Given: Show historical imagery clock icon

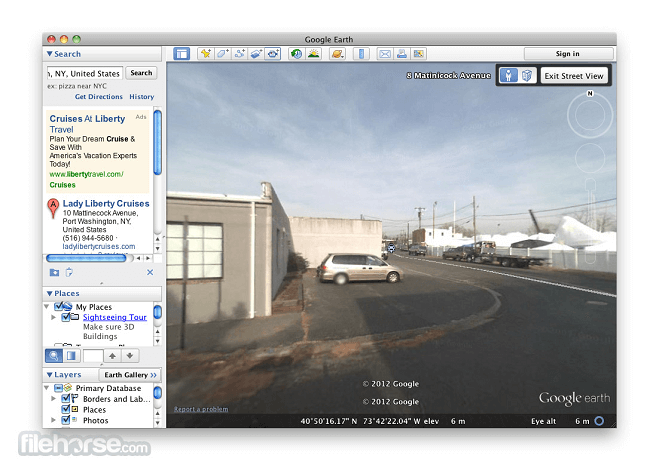Looking at the screenshot, I should [x=296, y=54].
